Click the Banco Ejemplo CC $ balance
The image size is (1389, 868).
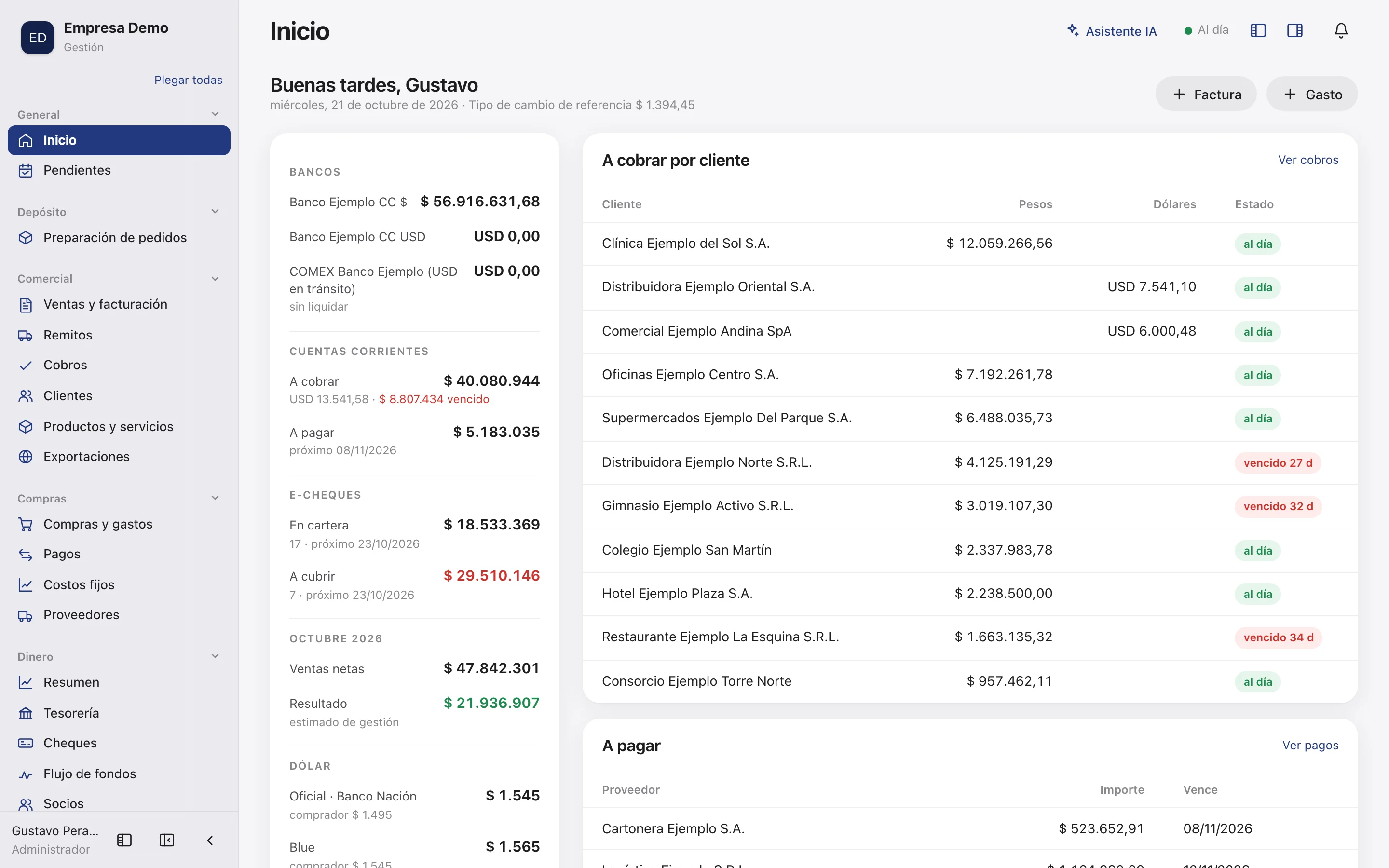coord(480,202)
